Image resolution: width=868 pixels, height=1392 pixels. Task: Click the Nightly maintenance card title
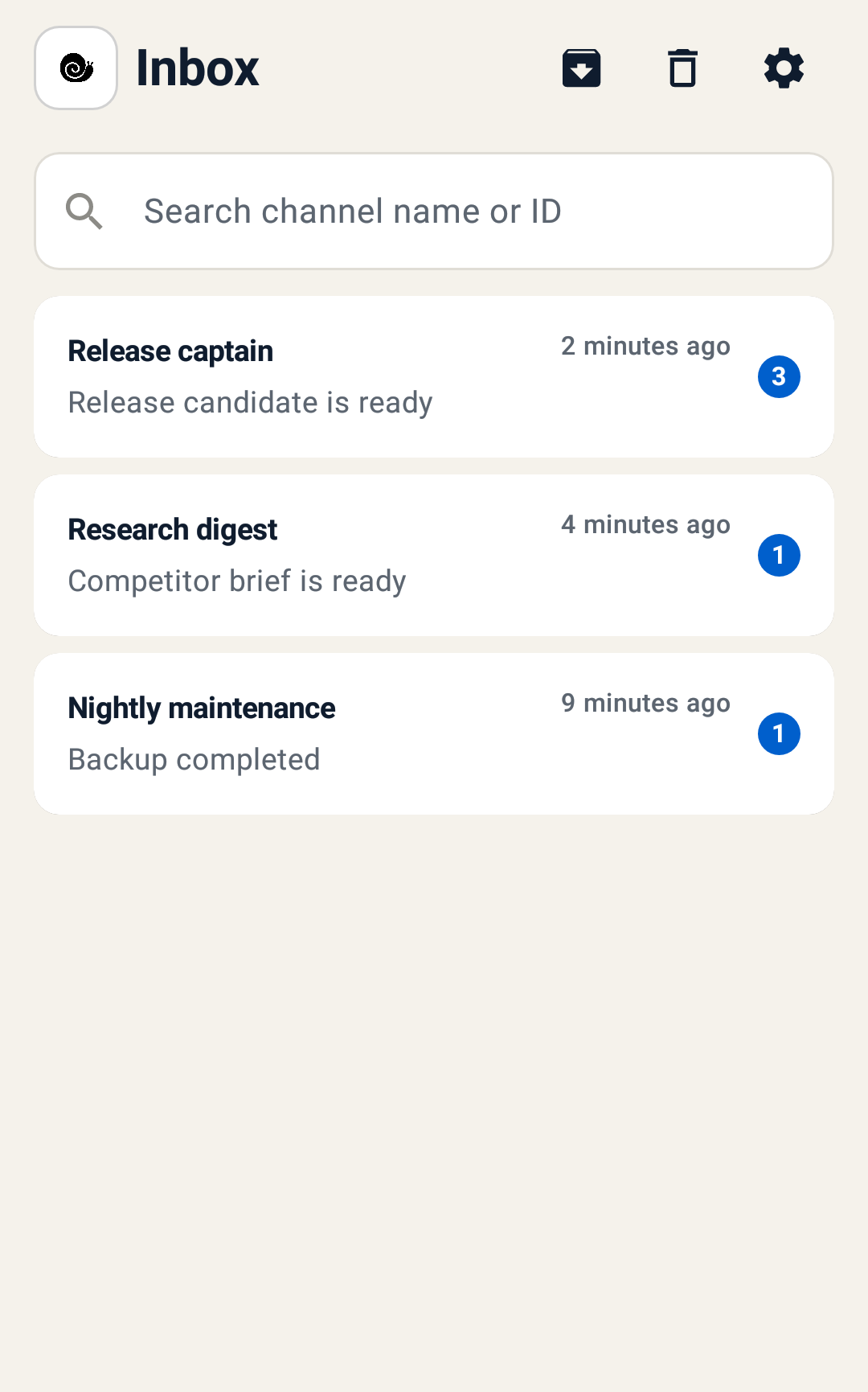click(202, 708)
